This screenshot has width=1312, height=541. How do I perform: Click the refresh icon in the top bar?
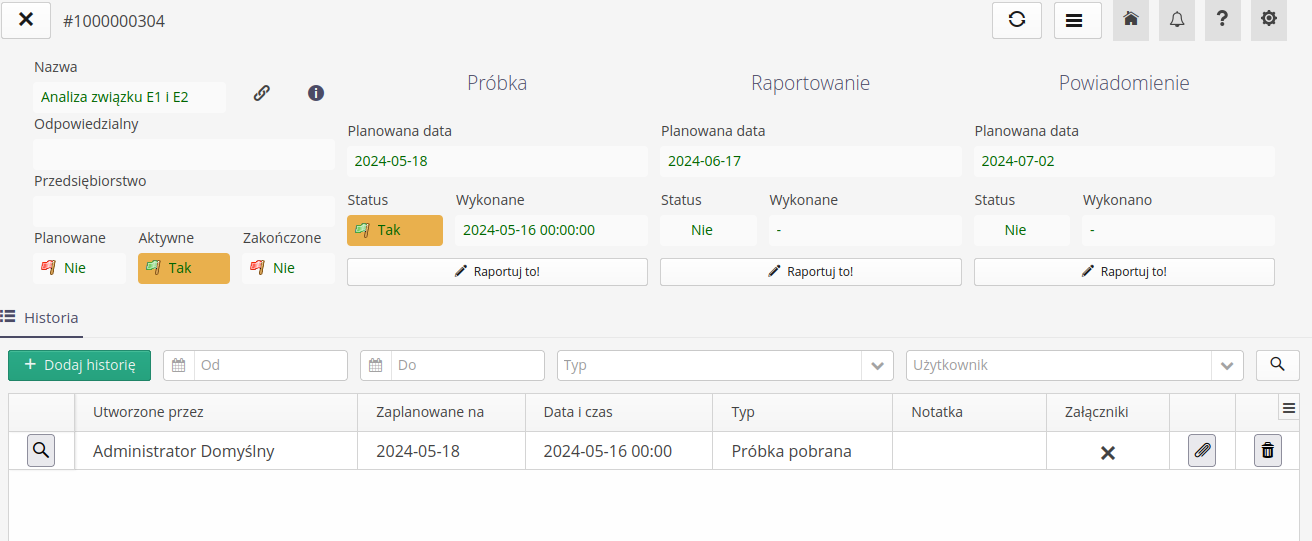tap(1017, 20)
